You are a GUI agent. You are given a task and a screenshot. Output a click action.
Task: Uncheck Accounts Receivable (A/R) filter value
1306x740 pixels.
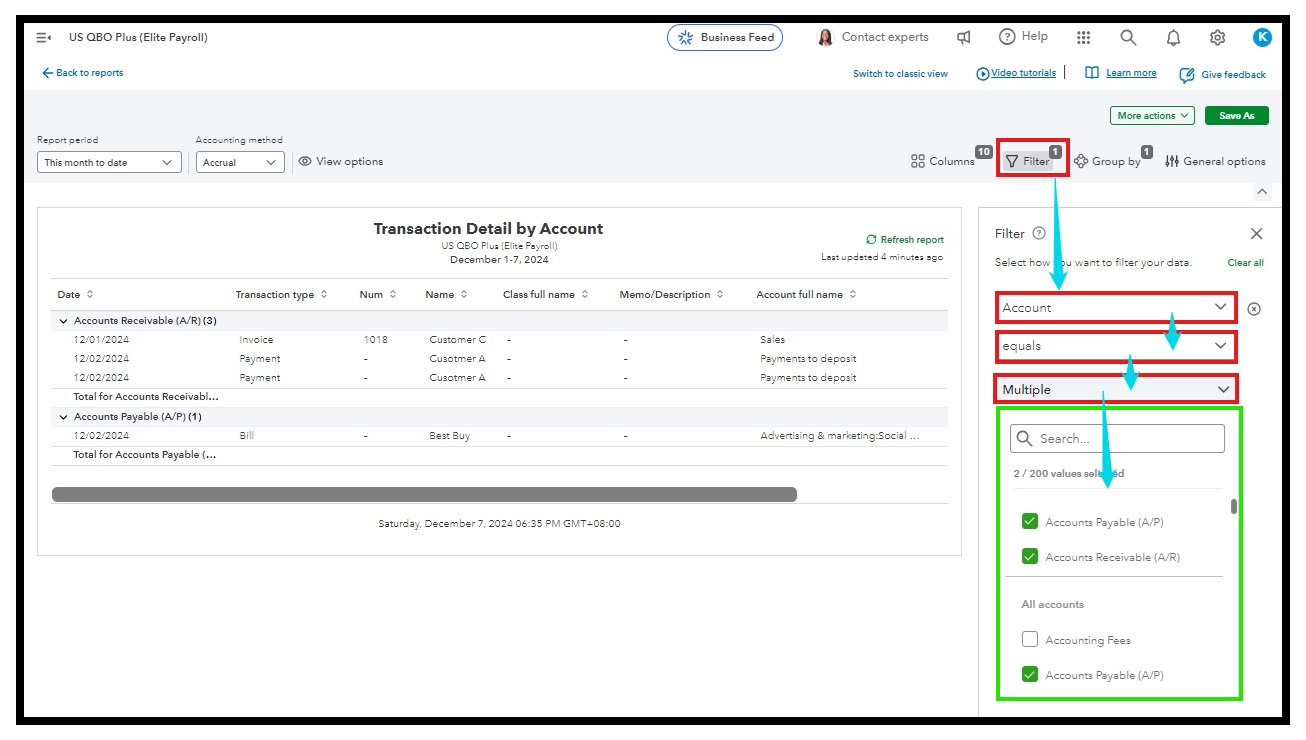[1029, 557]
